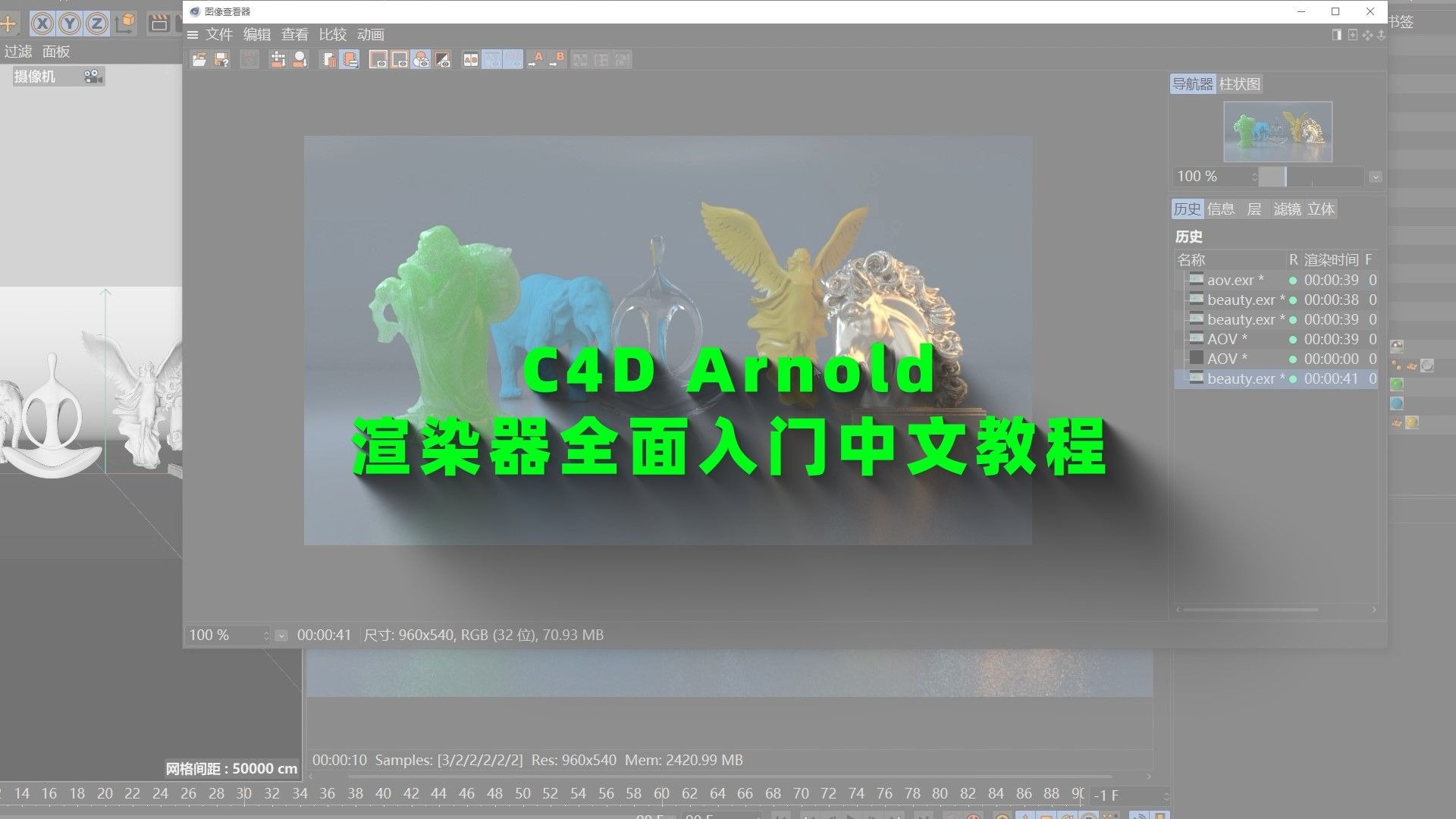This screenshot has height=819, width=1456.
Task: Click the multi-pass display icon
Action: pos(421,59)
